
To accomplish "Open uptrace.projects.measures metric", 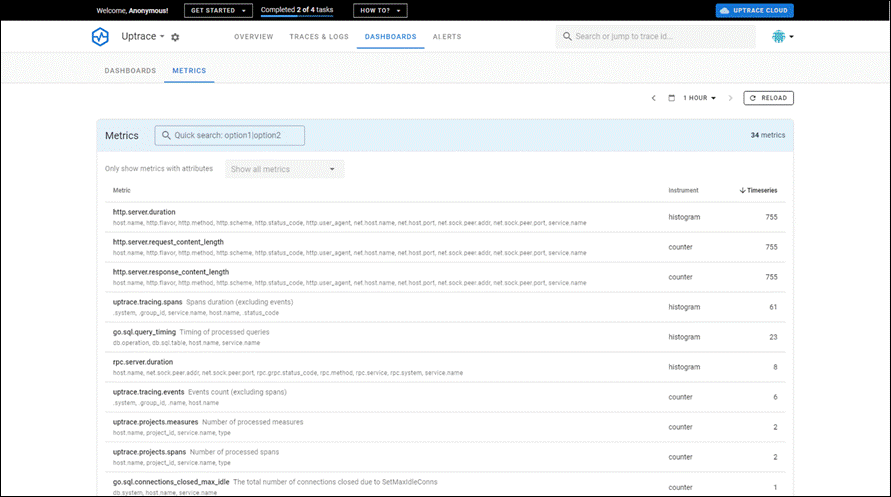I will click(155, 422).
